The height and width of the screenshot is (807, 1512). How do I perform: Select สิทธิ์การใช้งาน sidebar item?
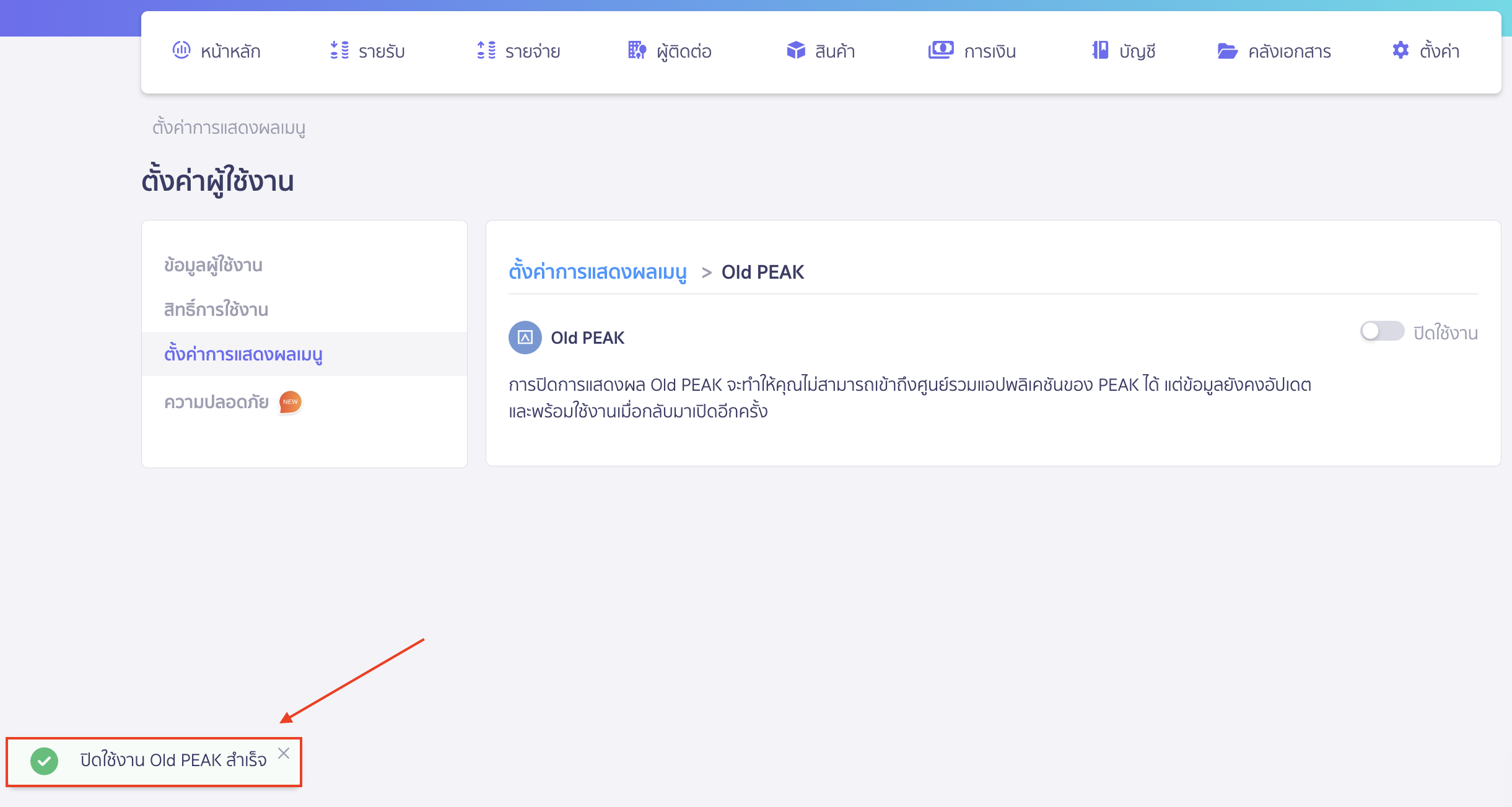(x=216, y=310)
